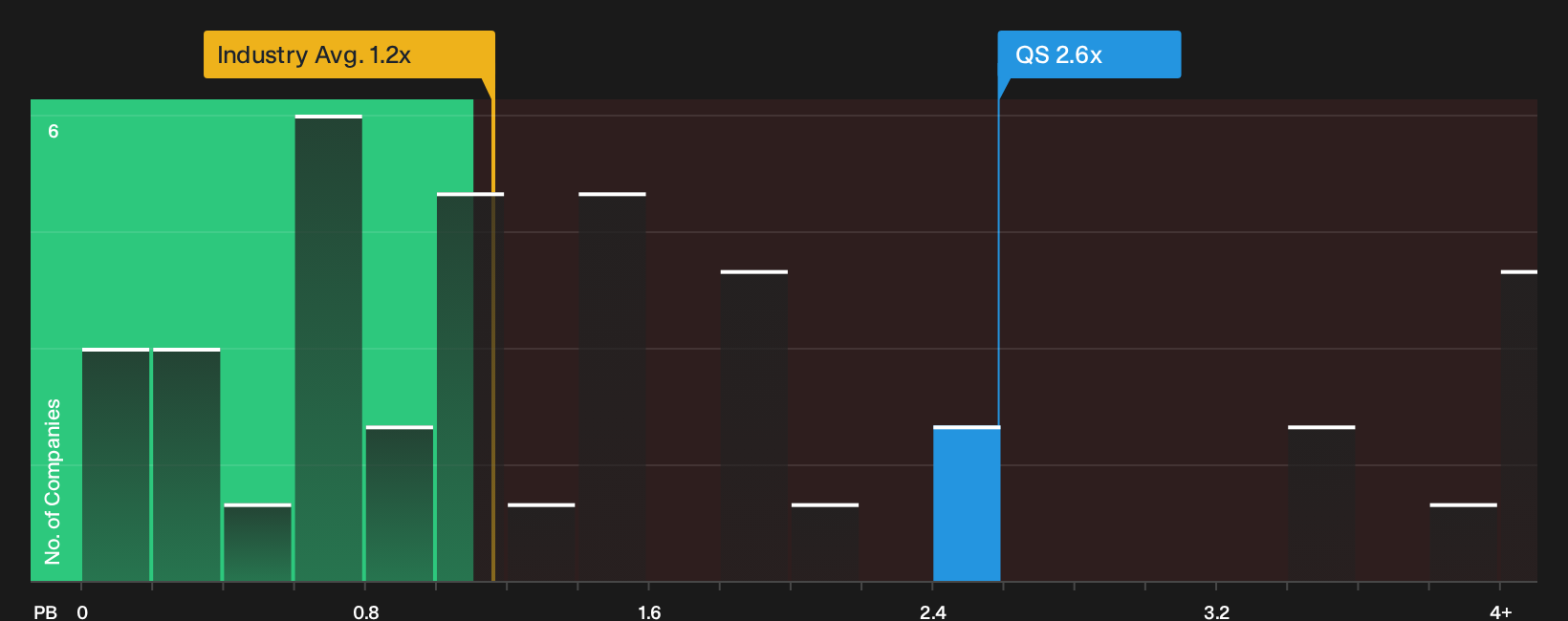The image size is (1568, 621).
Task: Click the '2.4' x-axis label
Action: (x=933, y=612)
